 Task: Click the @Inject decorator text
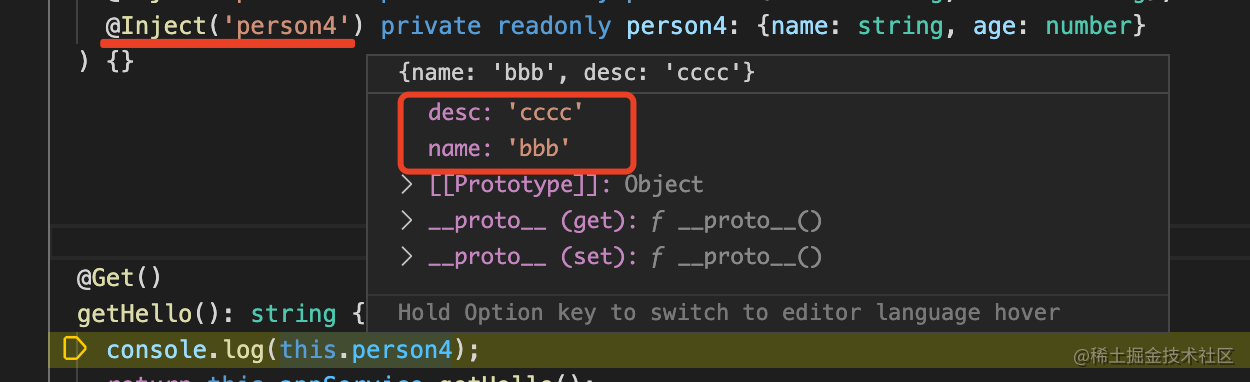pyautogui.click(x=155, y=25)
